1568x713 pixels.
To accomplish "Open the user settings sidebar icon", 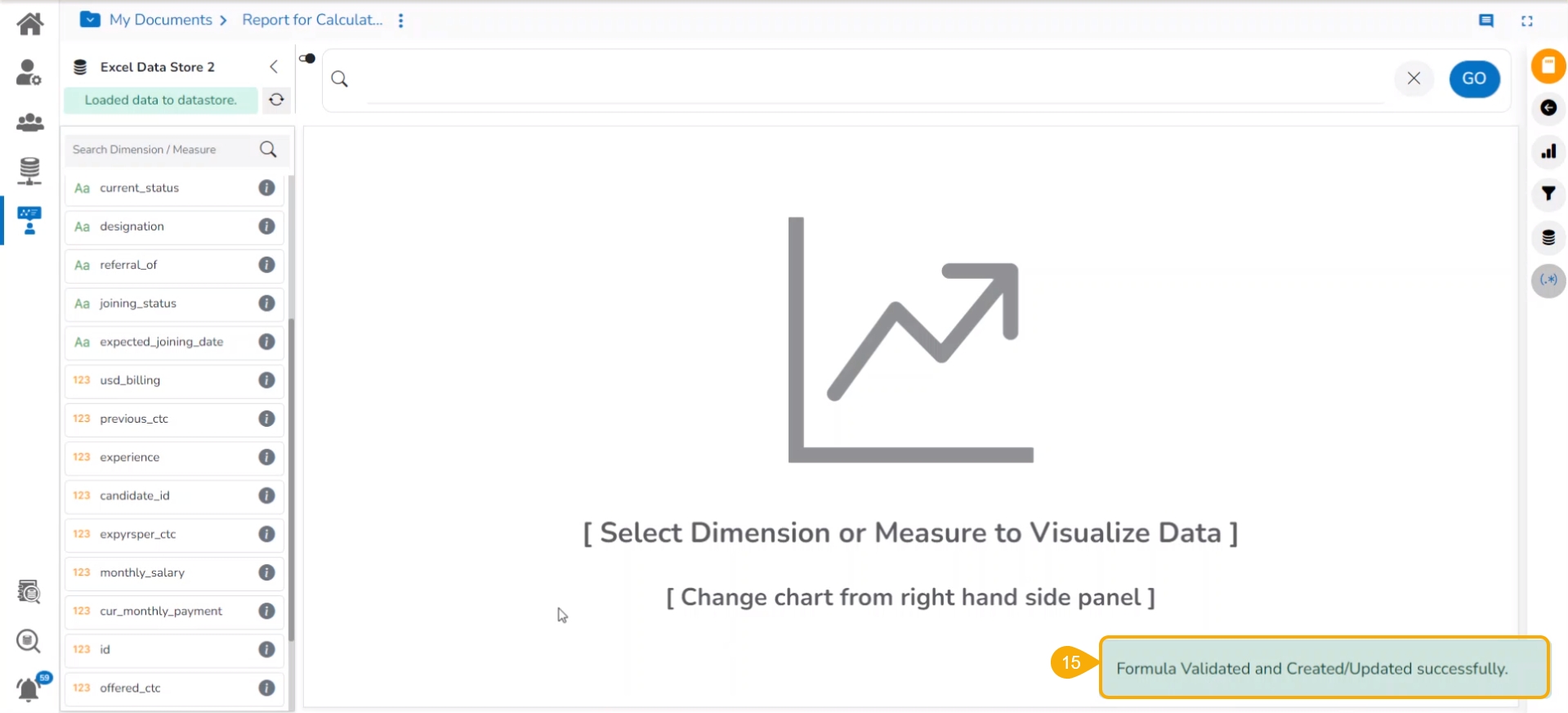I will (x=29, y=73).
